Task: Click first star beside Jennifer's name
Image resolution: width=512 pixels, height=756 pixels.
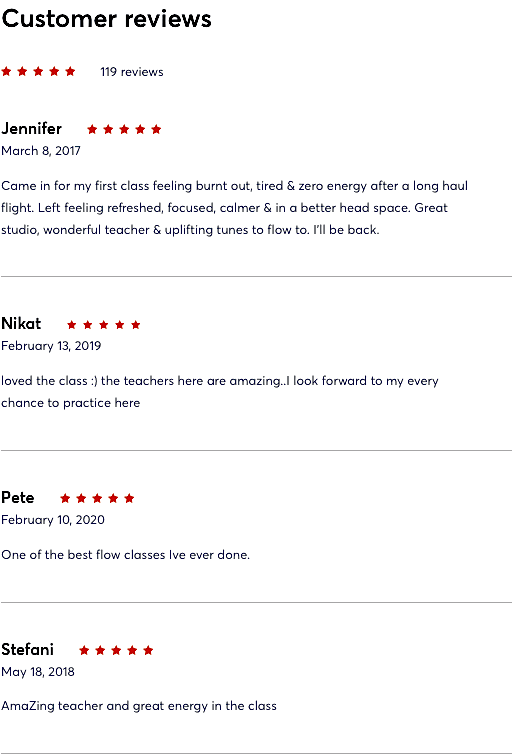Action: point(92,129)
